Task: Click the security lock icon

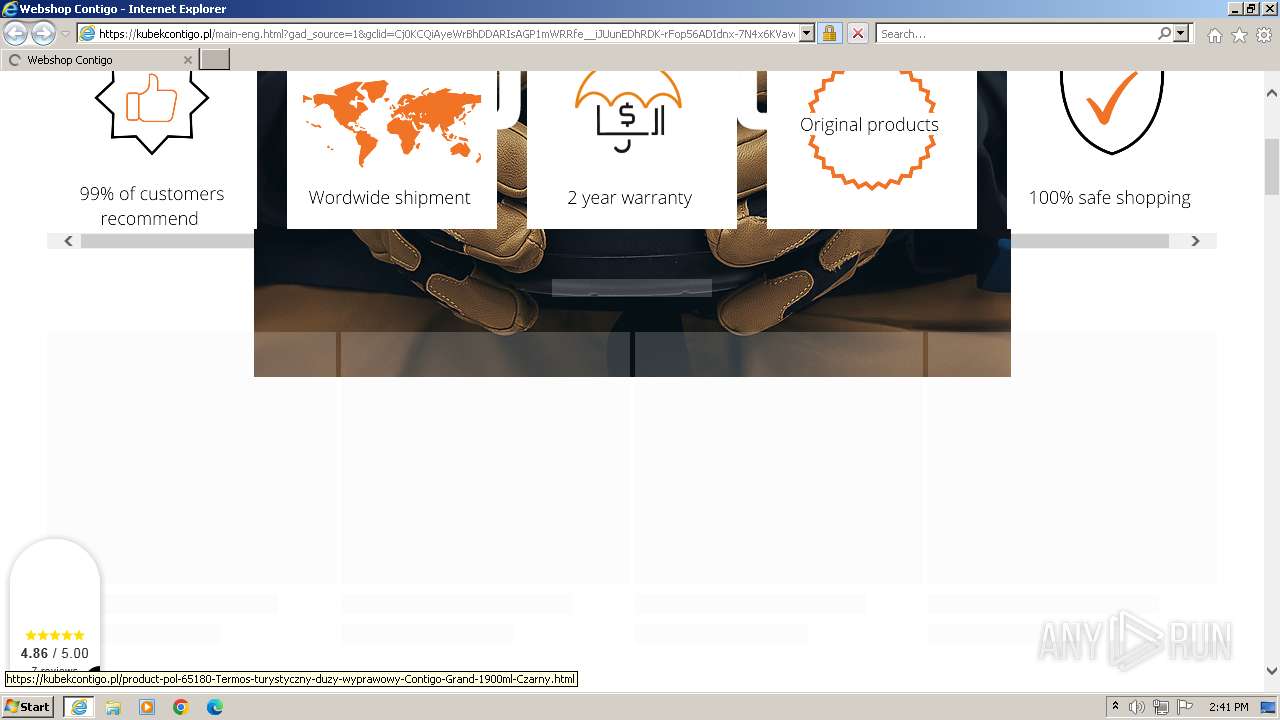Action: 829,34
